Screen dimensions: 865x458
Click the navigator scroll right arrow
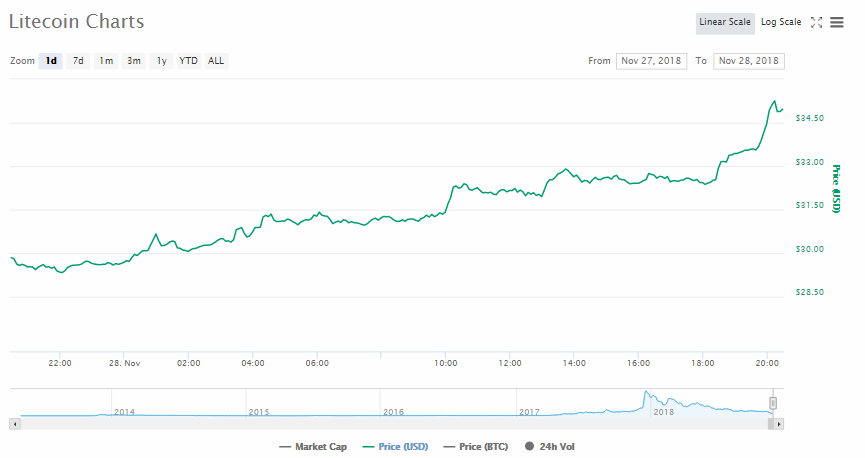pyautogui.click(x=778, y=424)
